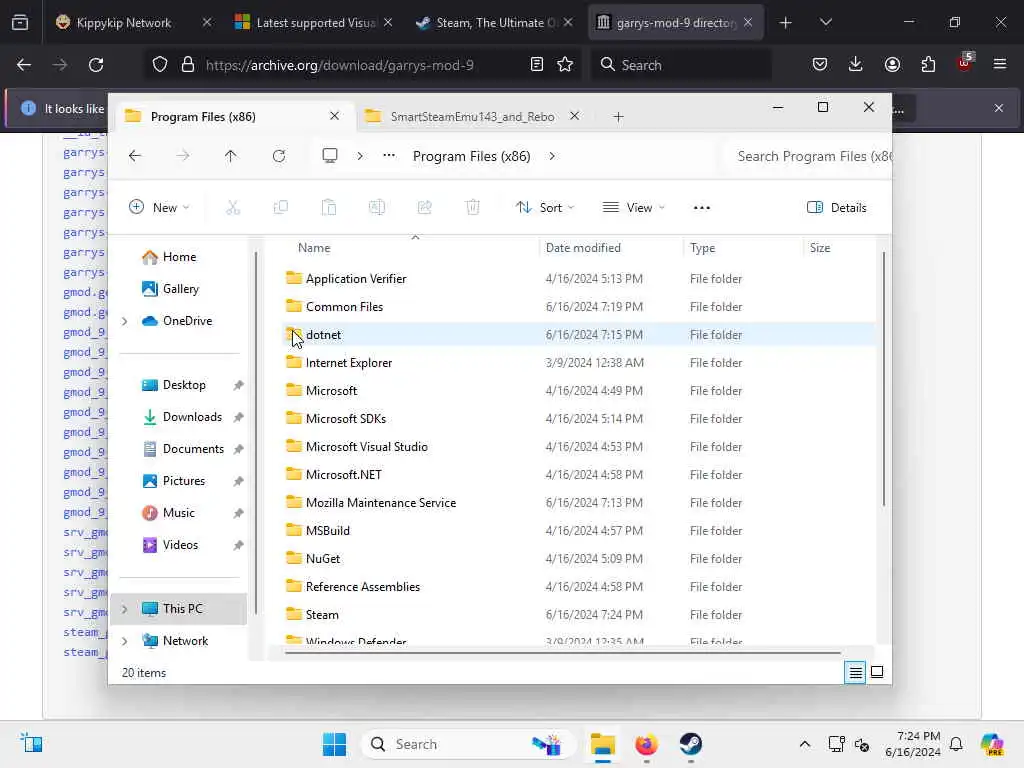
Task: Expand the OneDrive tree node
Action: [124, 321]
